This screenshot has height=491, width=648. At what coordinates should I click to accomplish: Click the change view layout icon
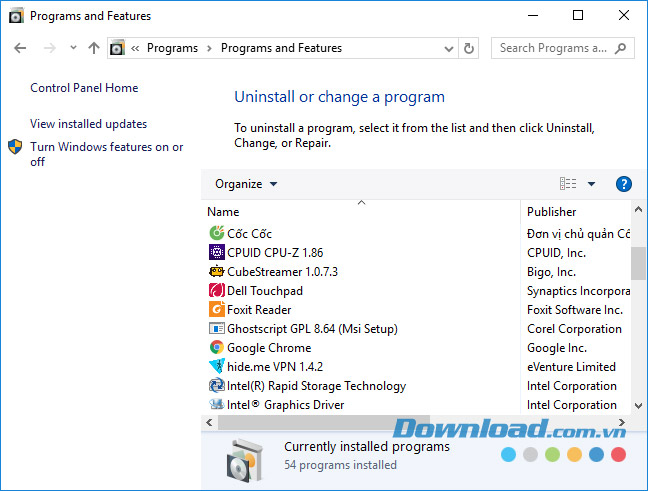point(568,184)
